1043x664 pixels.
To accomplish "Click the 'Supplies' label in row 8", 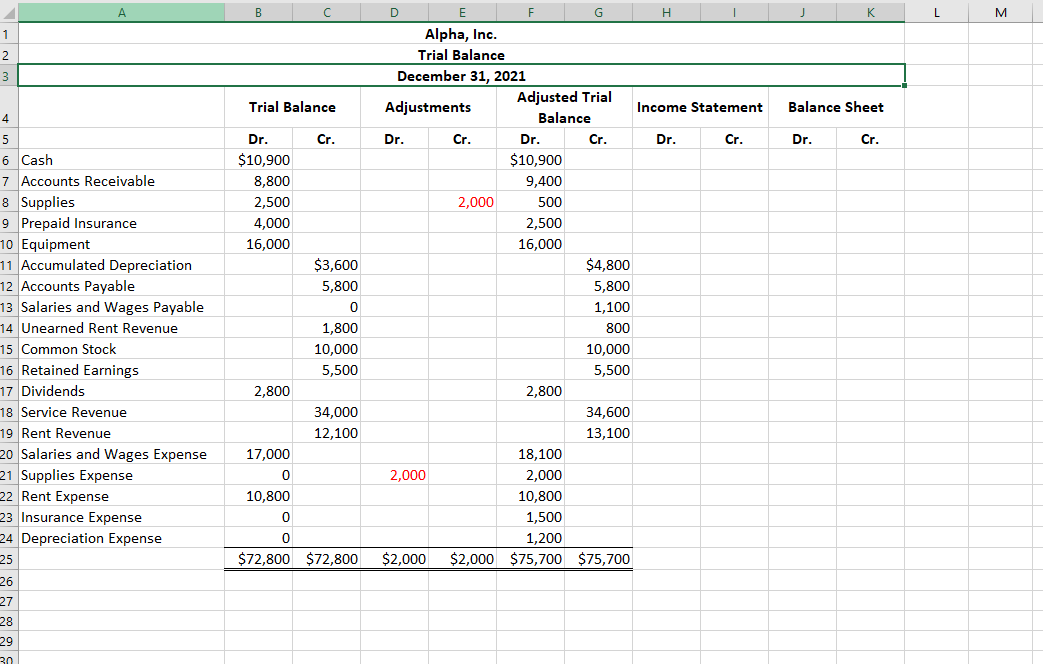I will [x=48, y=202].
